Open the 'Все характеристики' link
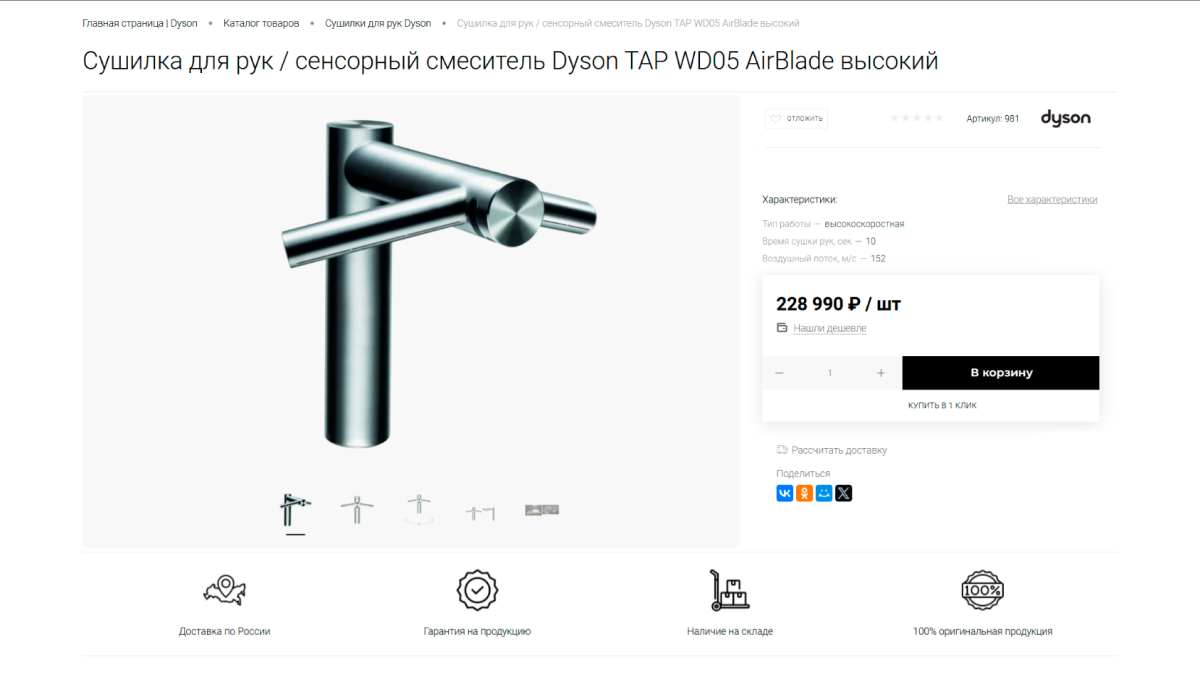Image resolution: width=1200 pixels, height=675 pixels. coord(1052,199)
